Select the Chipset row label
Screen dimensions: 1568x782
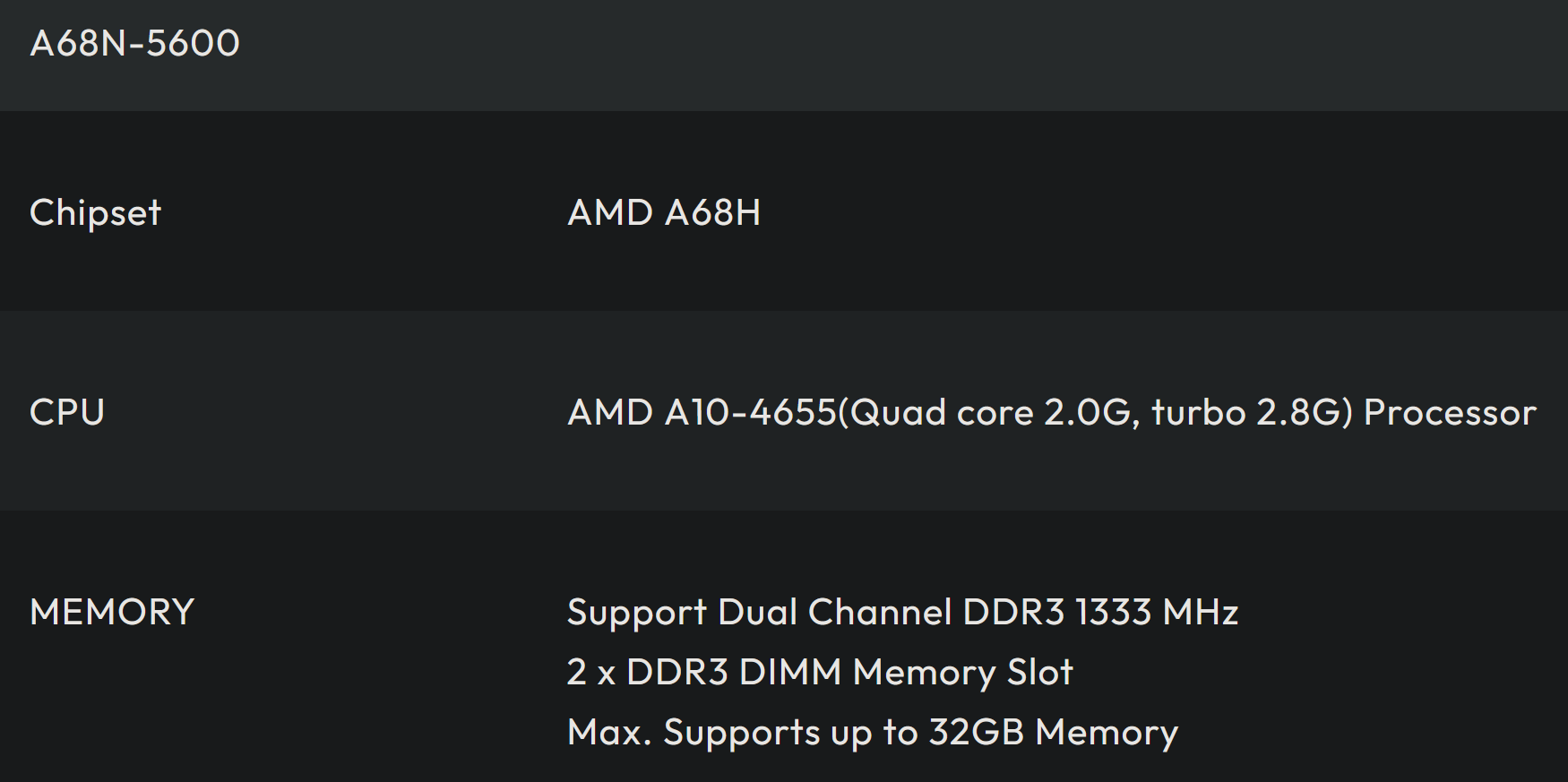point(95,213)
